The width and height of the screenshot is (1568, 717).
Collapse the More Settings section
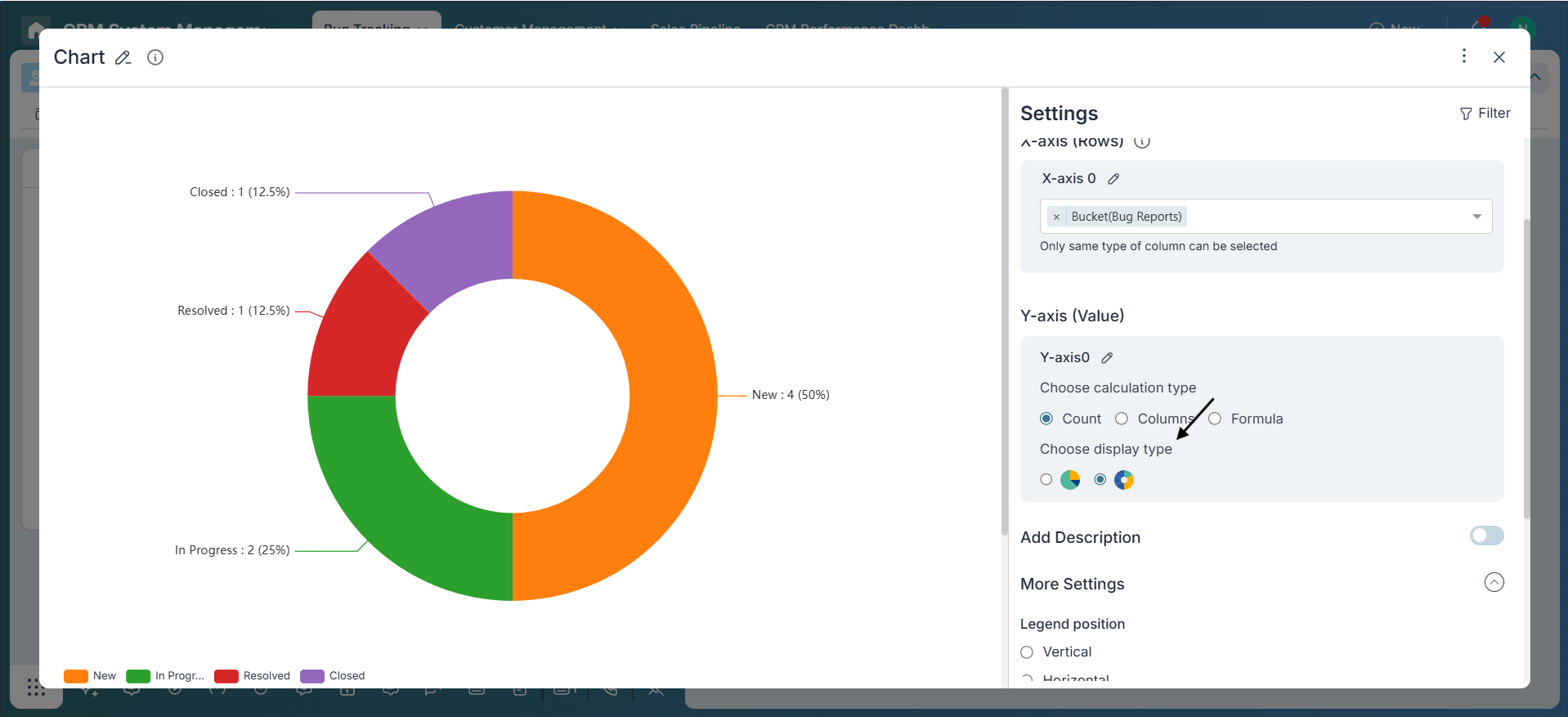click(1494, 582)
